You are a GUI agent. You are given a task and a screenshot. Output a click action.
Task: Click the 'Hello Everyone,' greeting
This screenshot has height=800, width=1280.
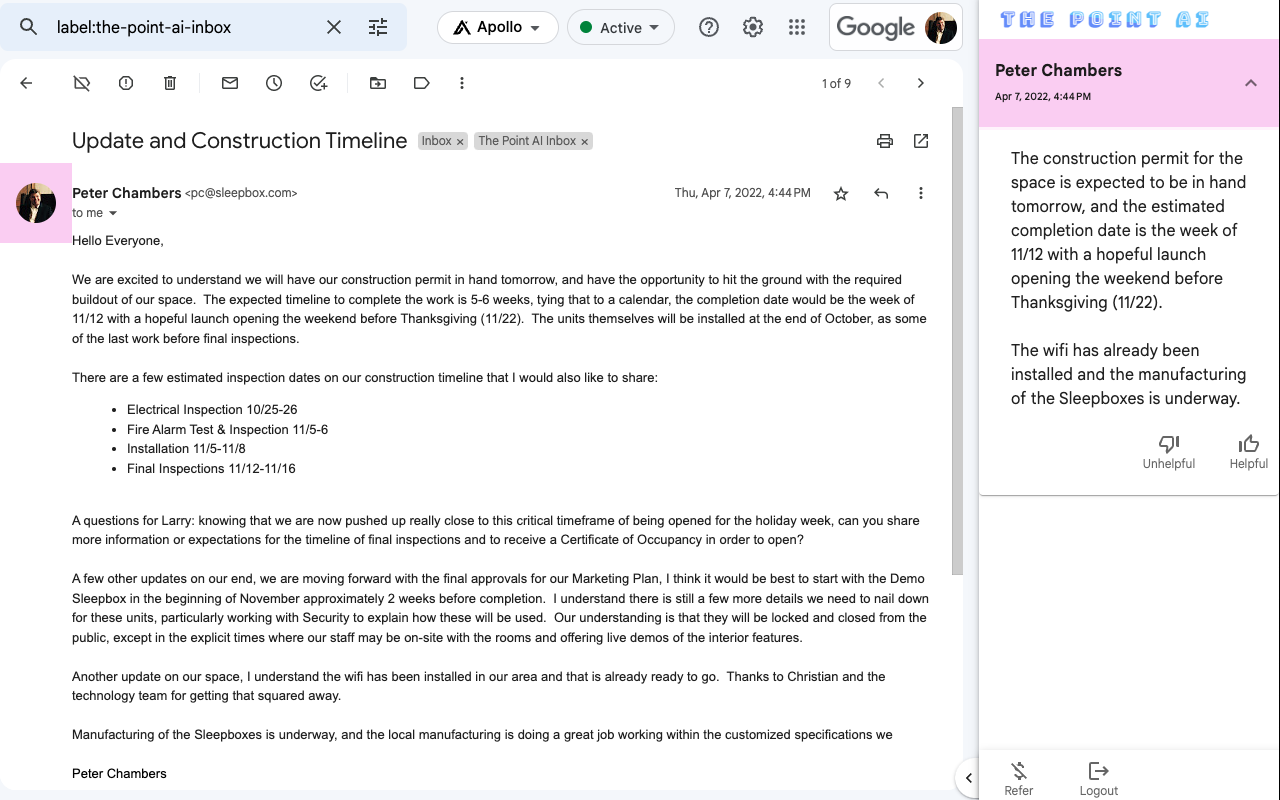[118, 241]
